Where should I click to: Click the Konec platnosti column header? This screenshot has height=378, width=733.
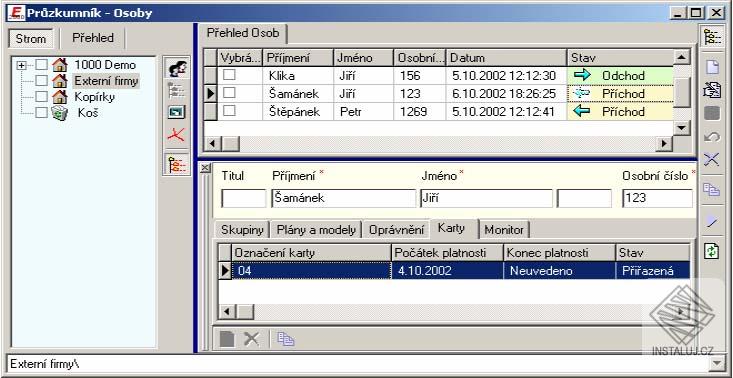tap(560, 253)
